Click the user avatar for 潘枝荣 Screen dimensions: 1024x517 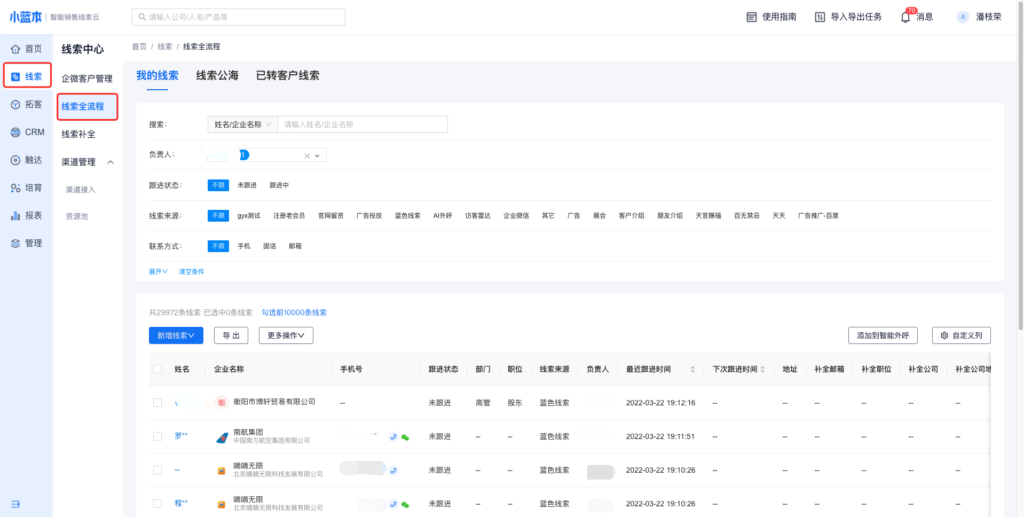[963, 17]
